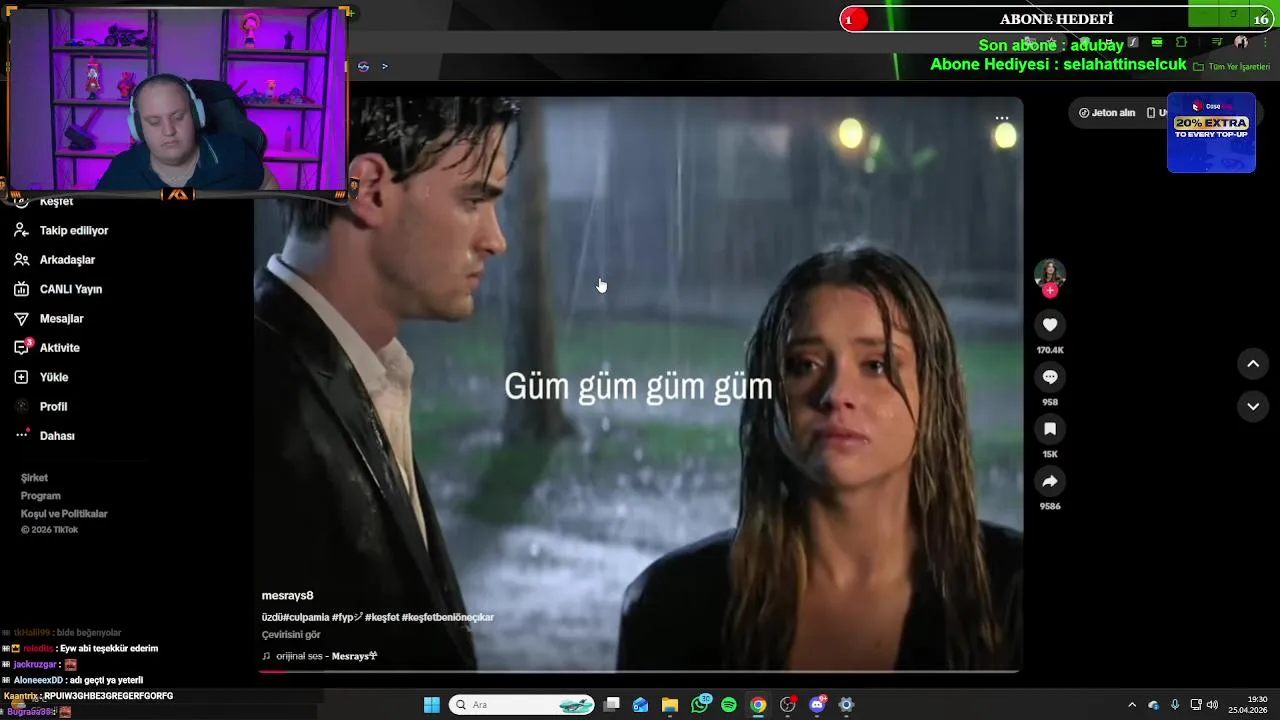Open Tüm Yer İşaretleri bookmarks folder
Screen dimensions: 1280x720
pos(1232,66)
